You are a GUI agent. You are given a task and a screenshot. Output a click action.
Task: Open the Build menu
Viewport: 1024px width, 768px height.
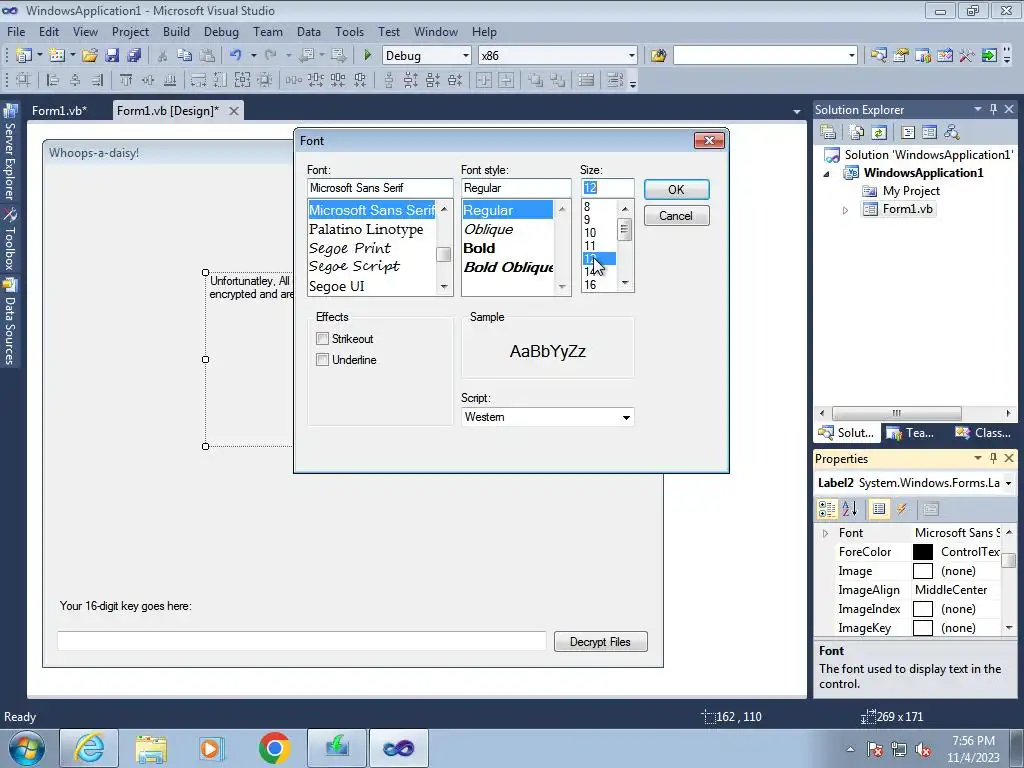click(x=176, y=31)
